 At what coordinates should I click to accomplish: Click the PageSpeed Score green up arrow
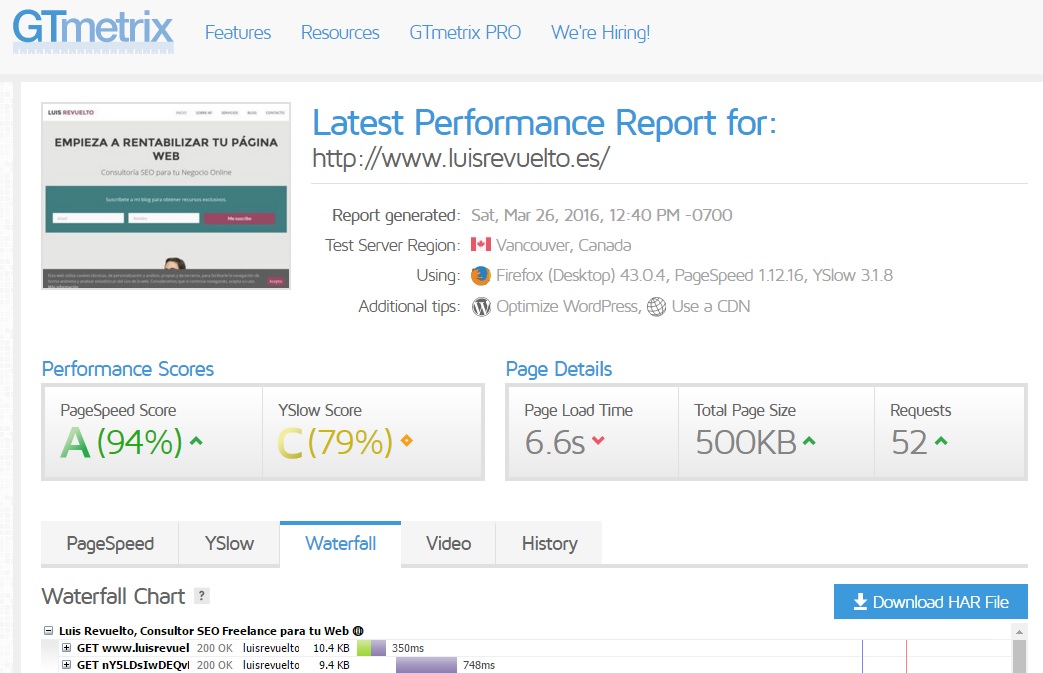click(x=196, y=440)
